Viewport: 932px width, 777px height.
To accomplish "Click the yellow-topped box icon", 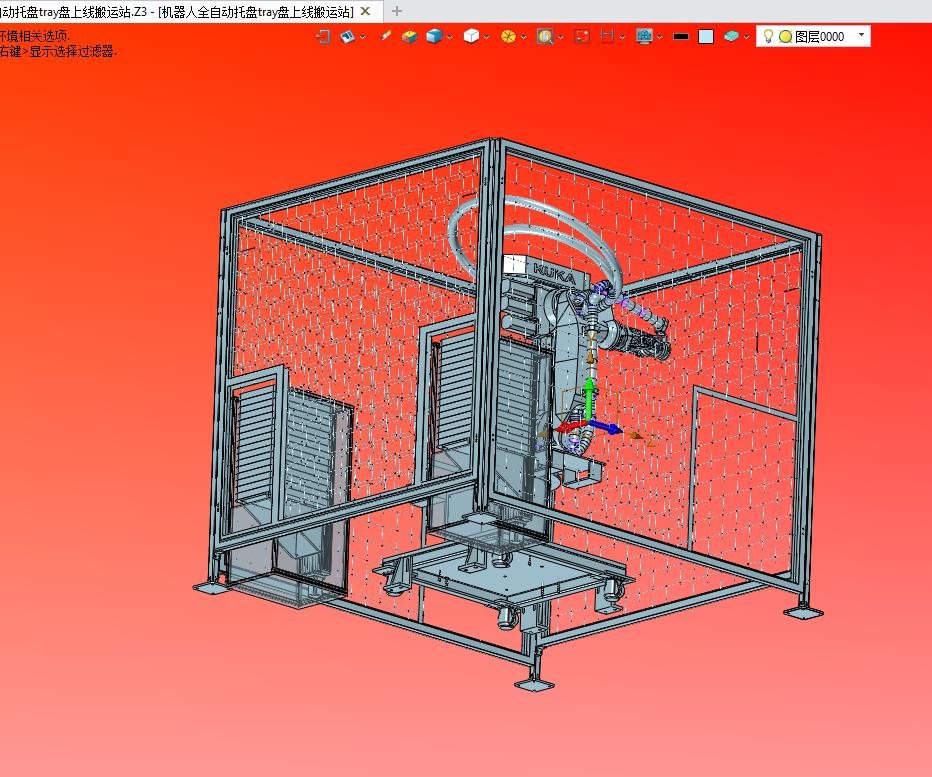I will [x=409, y=37].
